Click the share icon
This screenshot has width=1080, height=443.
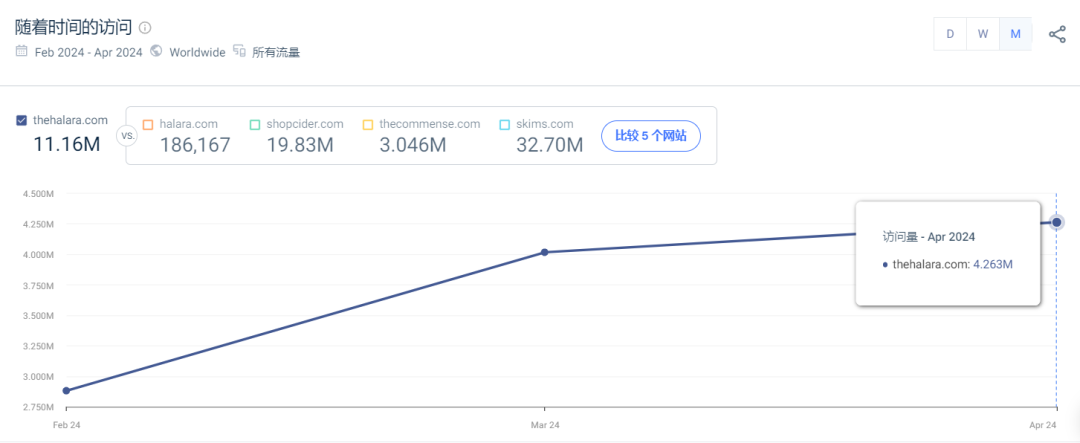pyautogui.click(x=1057, y=34)
